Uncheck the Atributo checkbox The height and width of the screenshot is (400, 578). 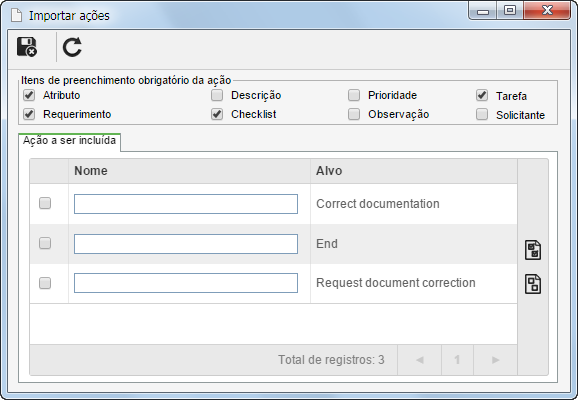point(29,95)
